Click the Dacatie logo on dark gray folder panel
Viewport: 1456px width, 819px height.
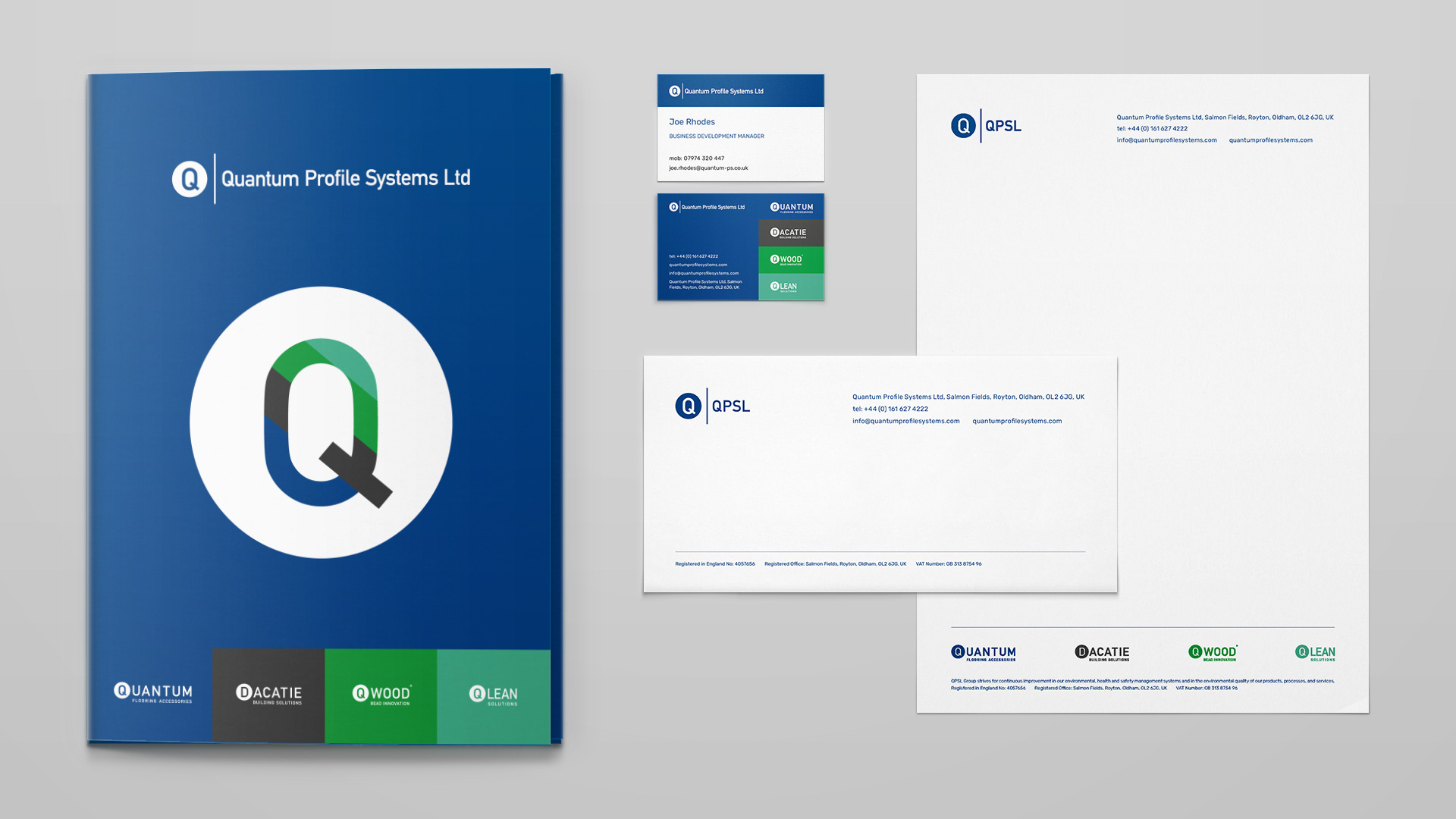coord(268,694)
